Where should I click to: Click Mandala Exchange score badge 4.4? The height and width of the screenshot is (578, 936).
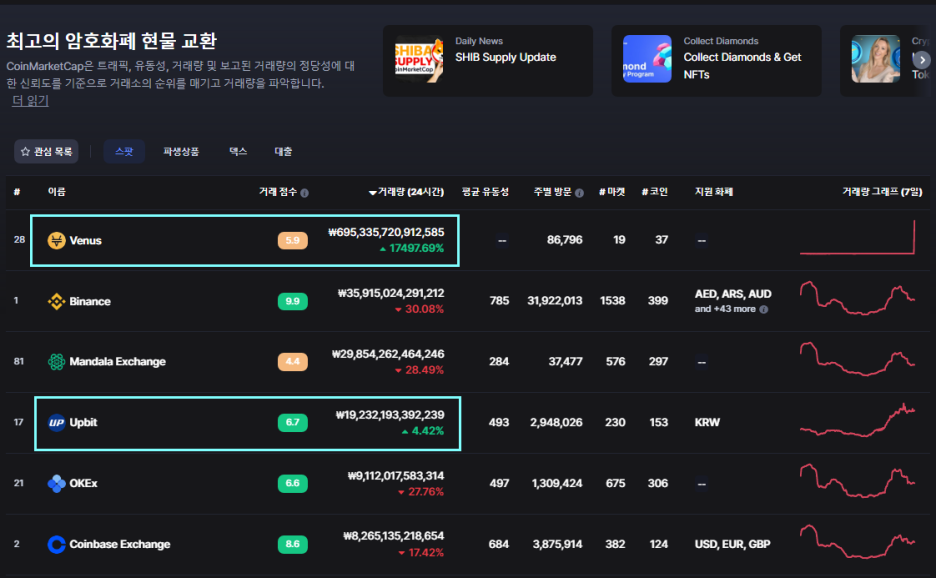(x=292, y=362)
